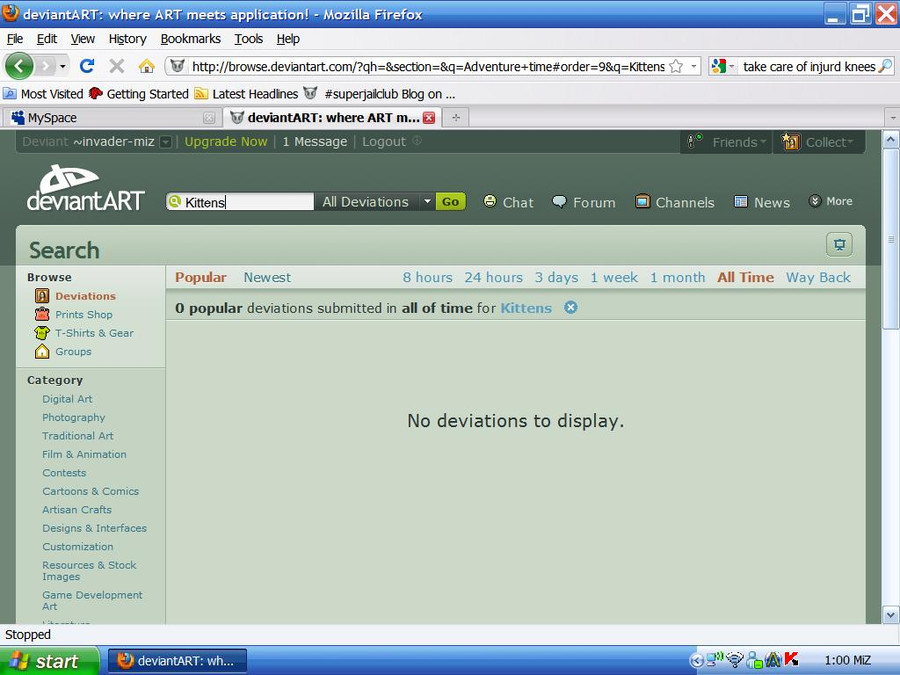Choose the Digital Art category
The height and width of the screenshot is (675, 900).
[x=67, y=399]
